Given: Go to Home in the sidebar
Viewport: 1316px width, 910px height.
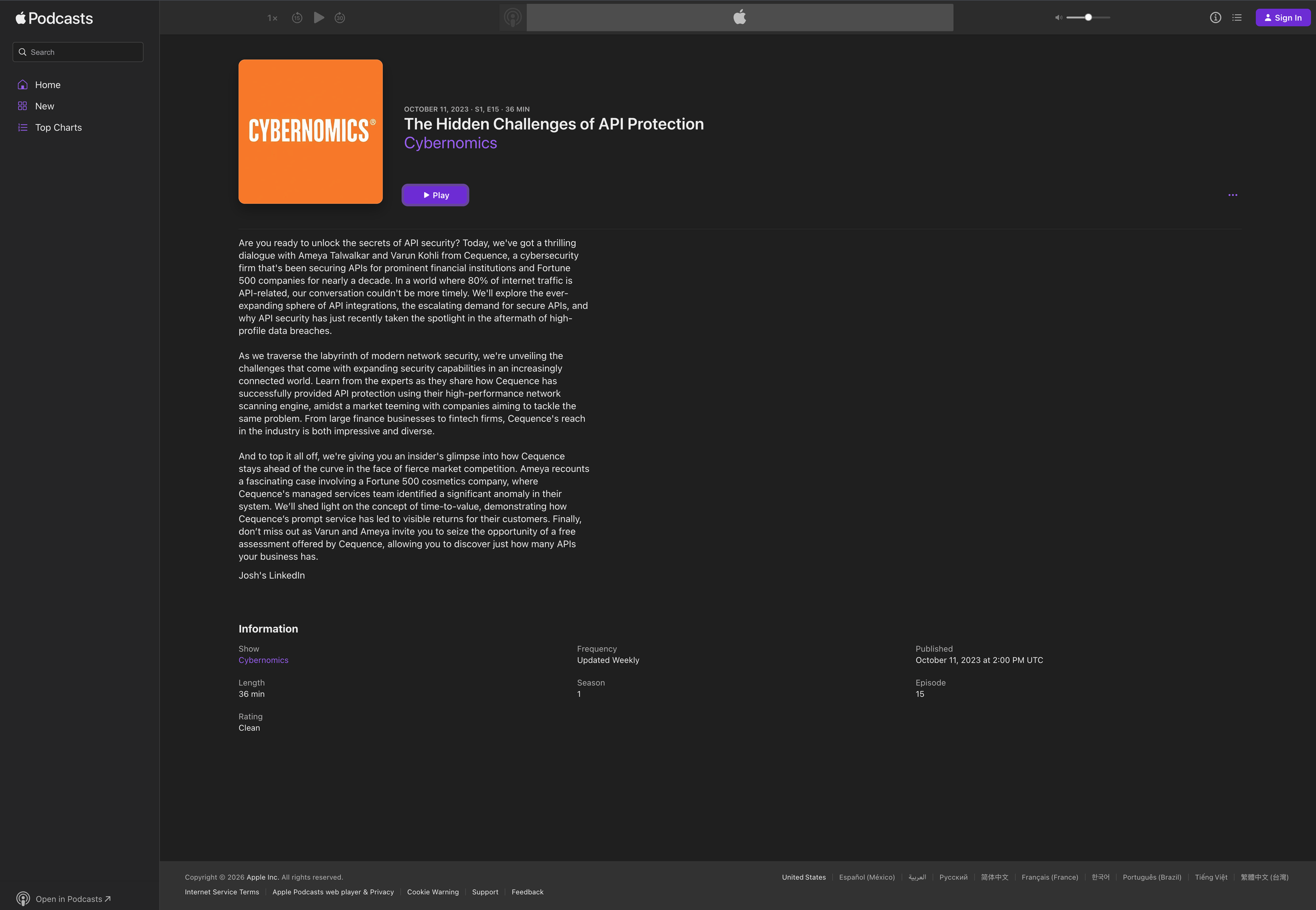Looking at the screenshot, I should point(48,85).
